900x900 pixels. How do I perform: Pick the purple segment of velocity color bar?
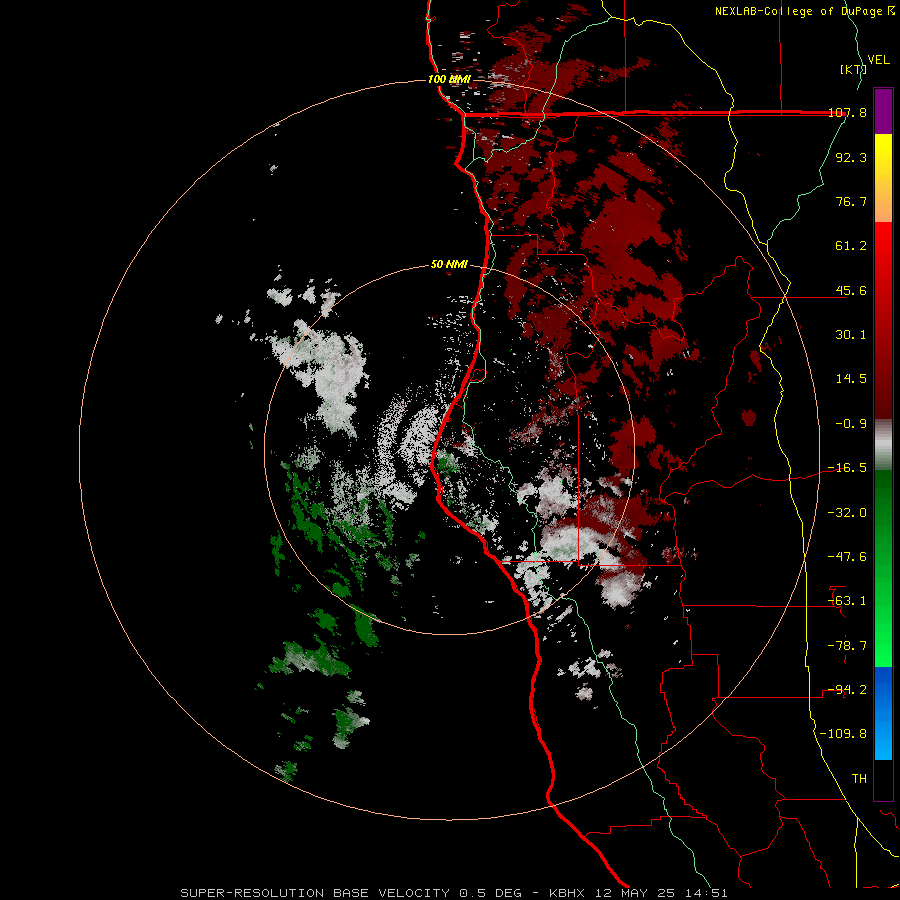coord(883,111)
